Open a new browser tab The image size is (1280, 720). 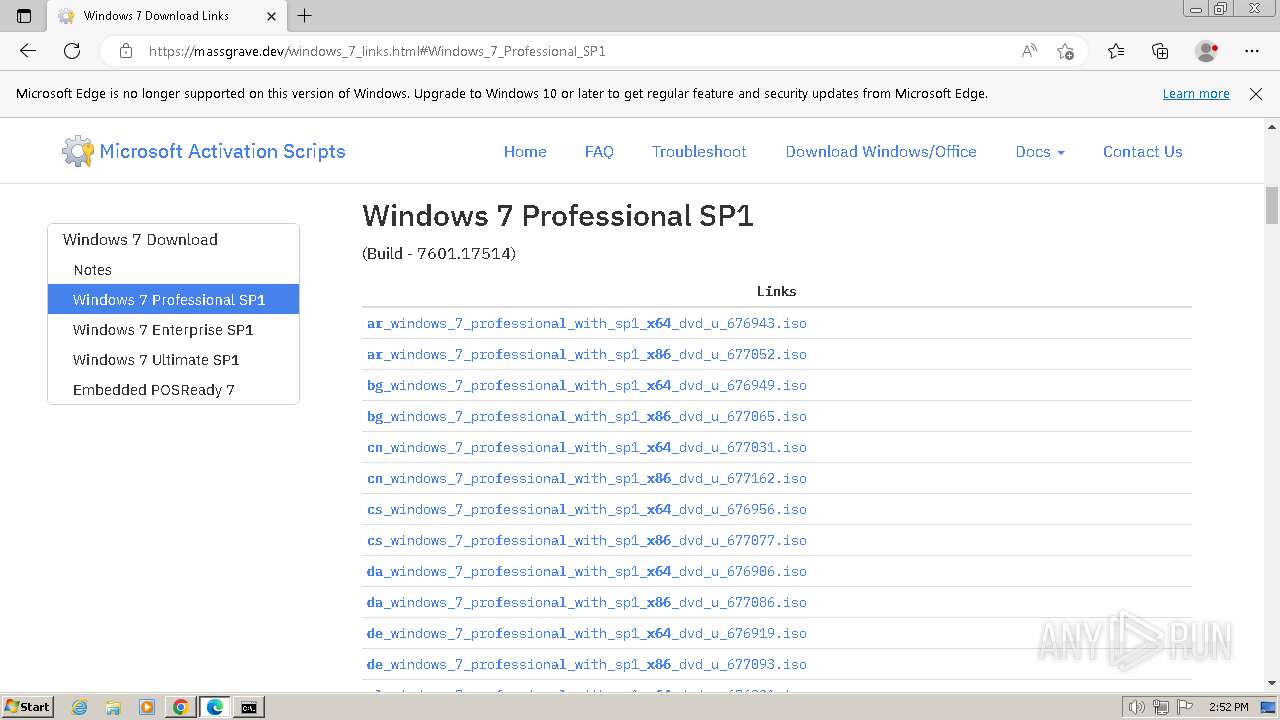coord(305,16)
